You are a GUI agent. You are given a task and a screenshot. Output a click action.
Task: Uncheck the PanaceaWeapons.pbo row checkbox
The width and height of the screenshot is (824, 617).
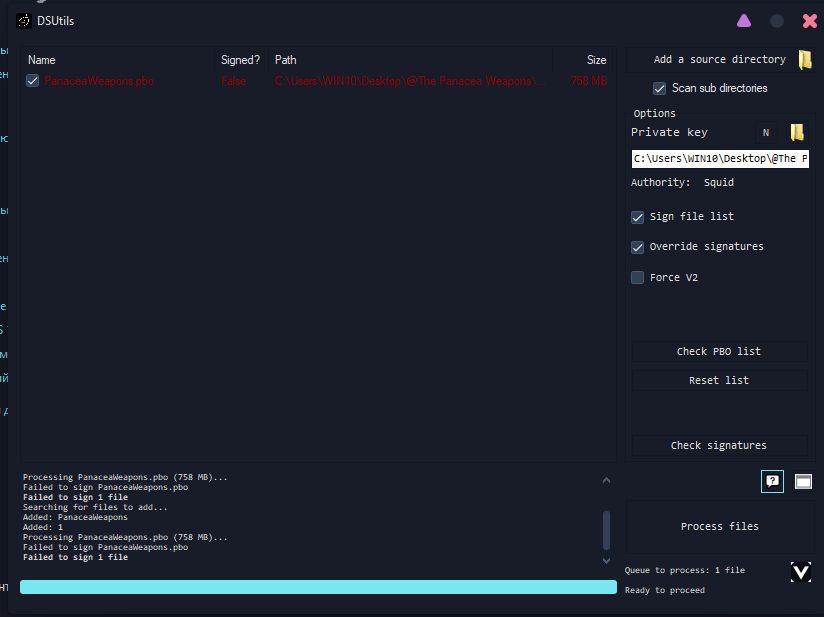point(33,81)
